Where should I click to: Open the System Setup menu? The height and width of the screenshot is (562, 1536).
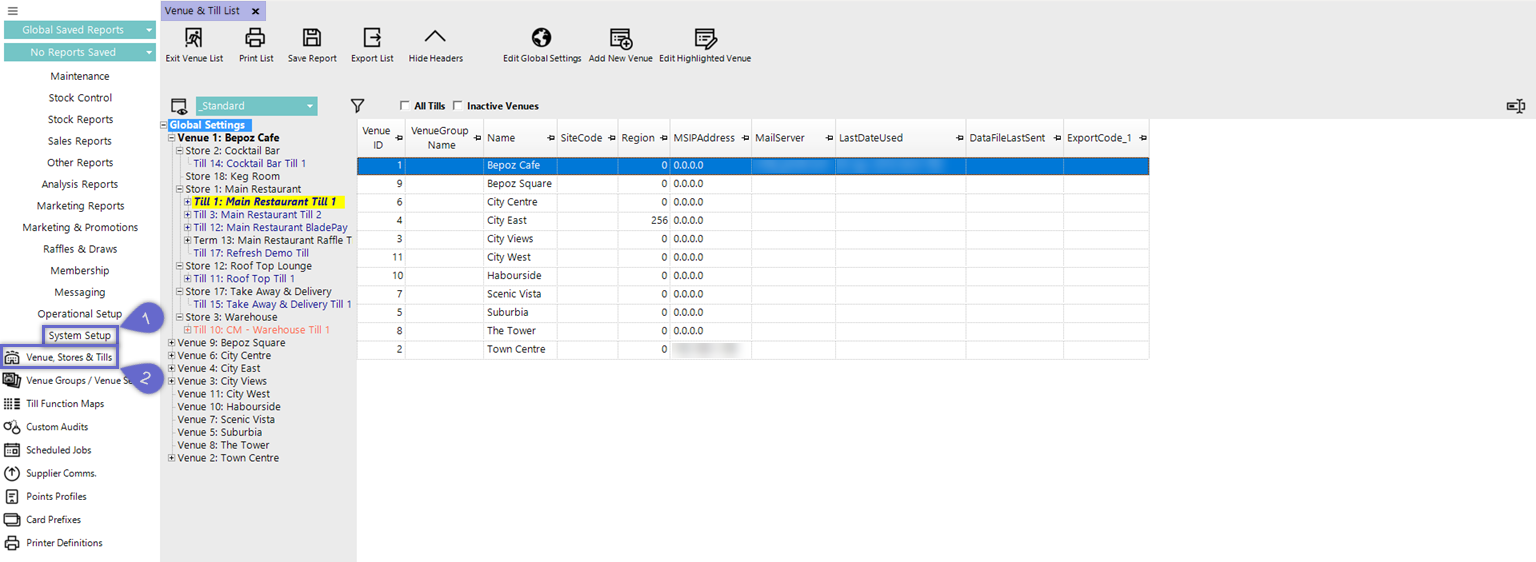point(80,335)
